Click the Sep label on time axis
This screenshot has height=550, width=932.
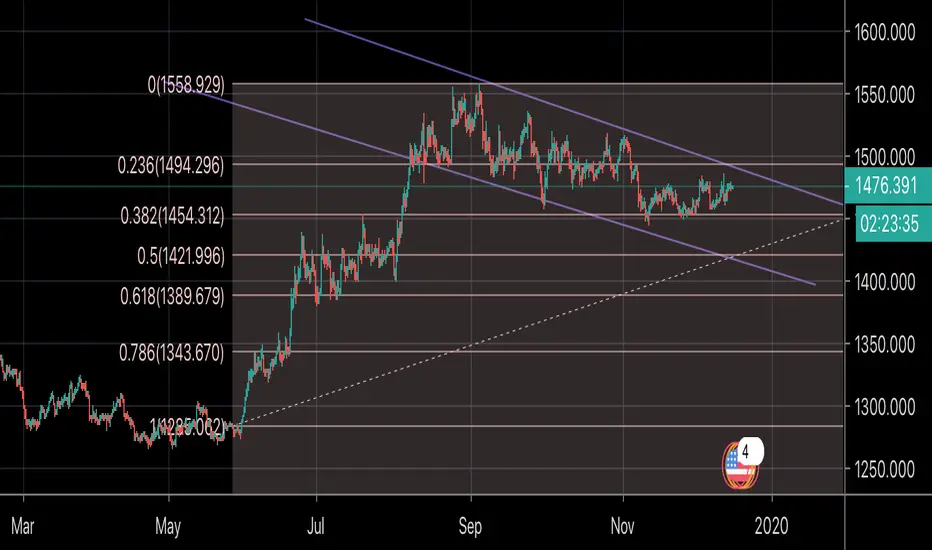470,527
